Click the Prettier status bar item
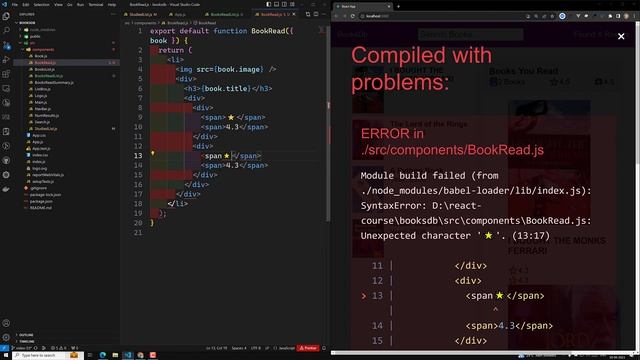This screenshot has height=360, width=640. tap(308, 348)
